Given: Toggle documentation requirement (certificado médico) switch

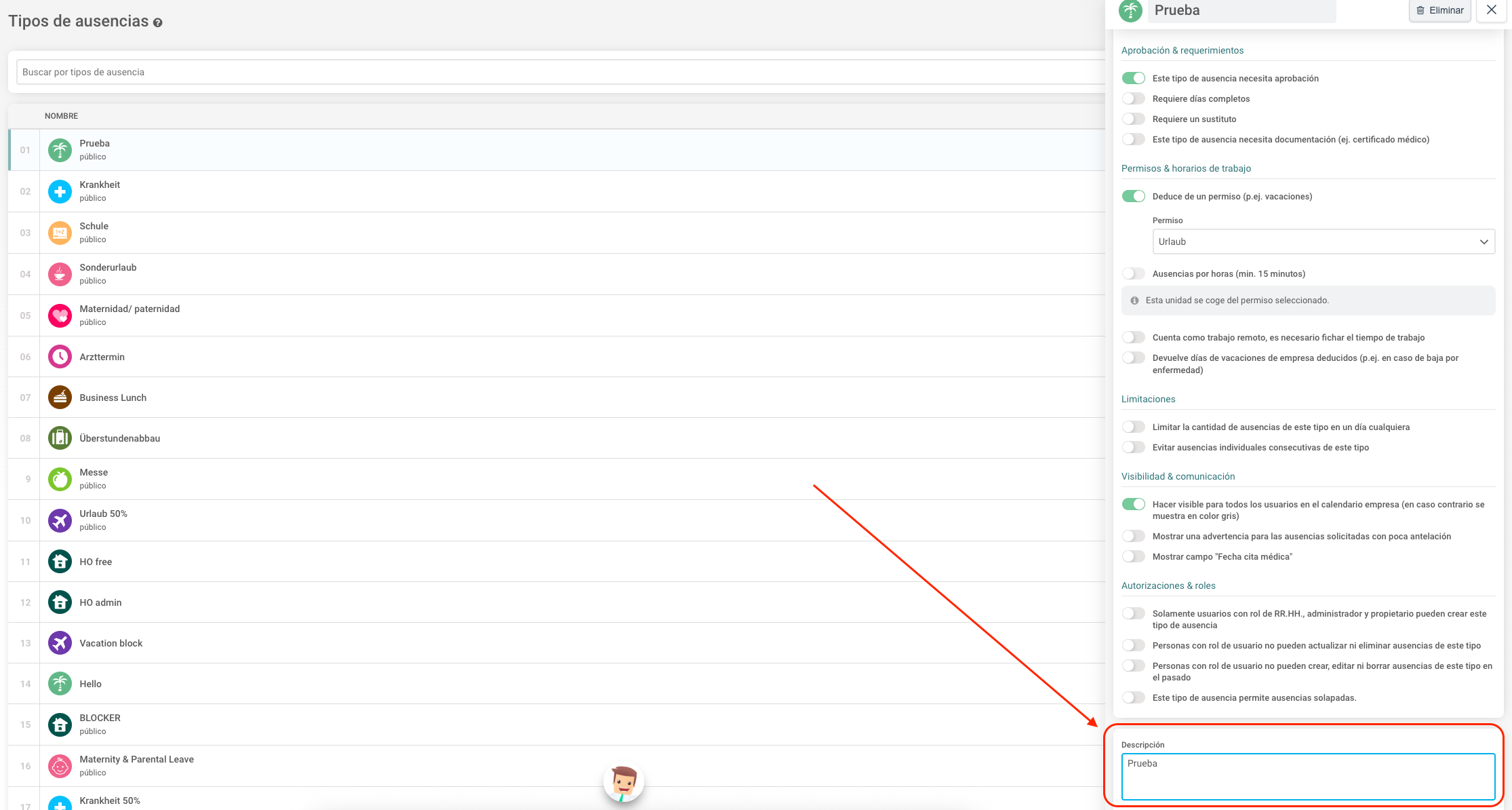Looking at the screenshot, I should [x=1134, y=140].
